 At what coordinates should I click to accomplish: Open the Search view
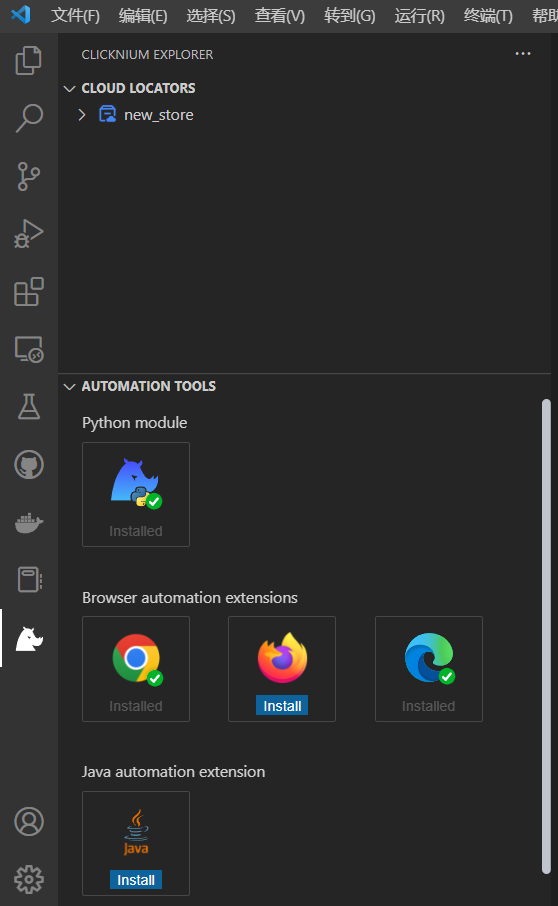pos(28,118)
